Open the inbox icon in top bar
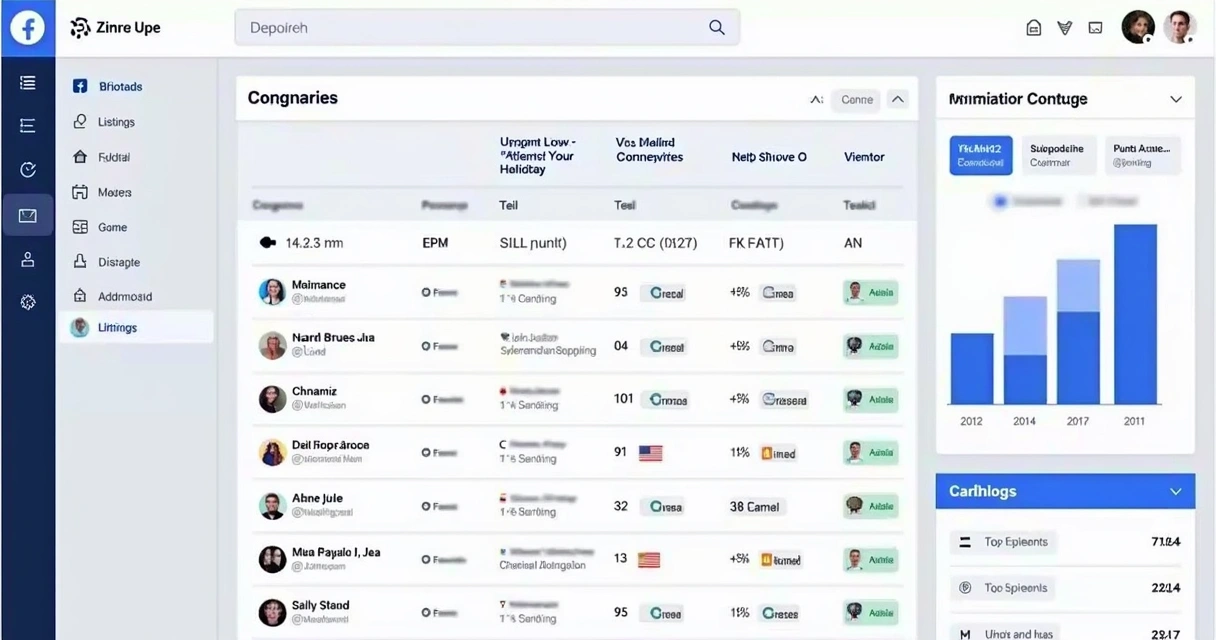The image size is (1216, 640). [x=1095, y=28]
